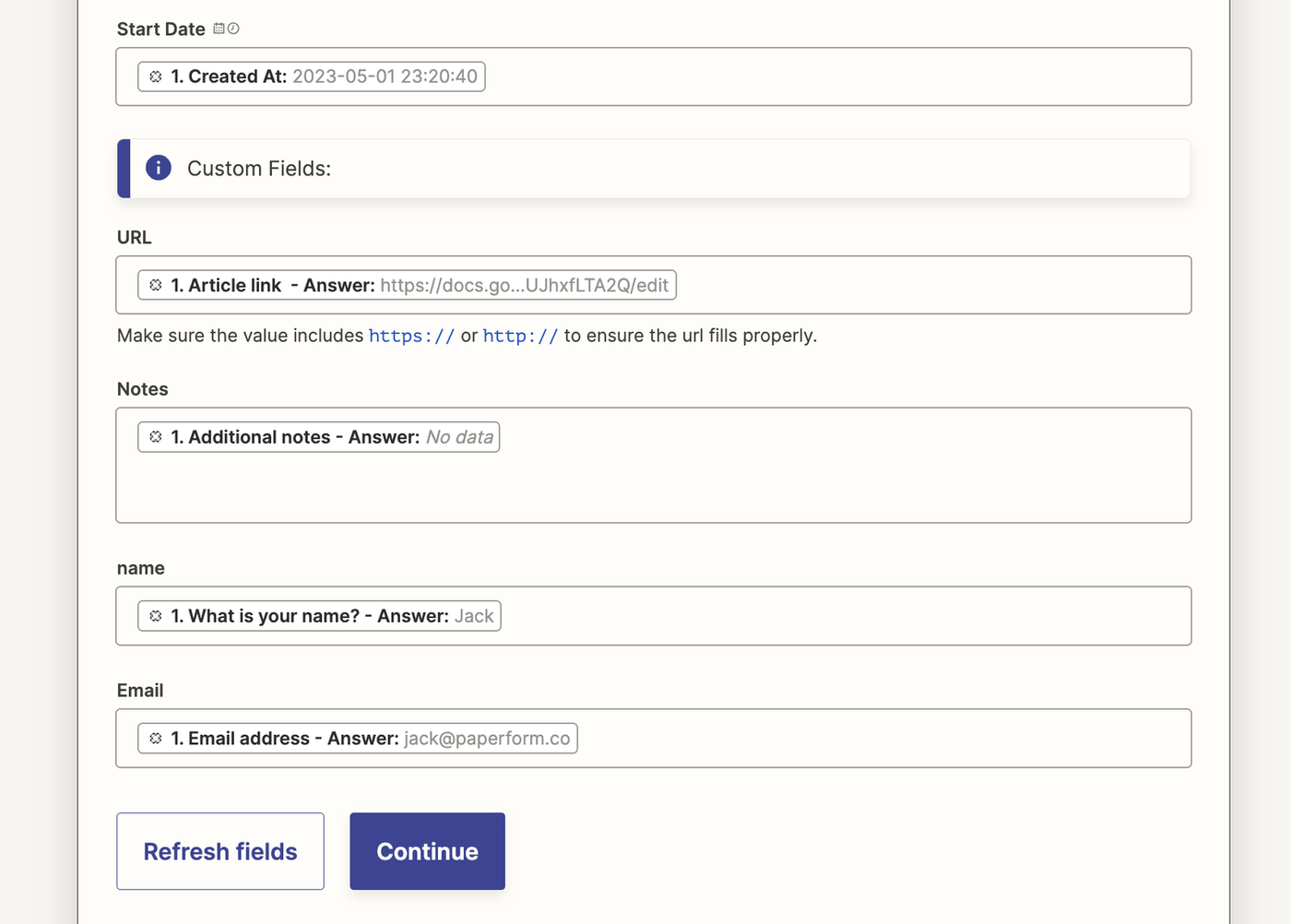The height and width of the screenshot is (924, 1291).
Task: Click the app icon in Additional notes pill
Action: (156, 437)
